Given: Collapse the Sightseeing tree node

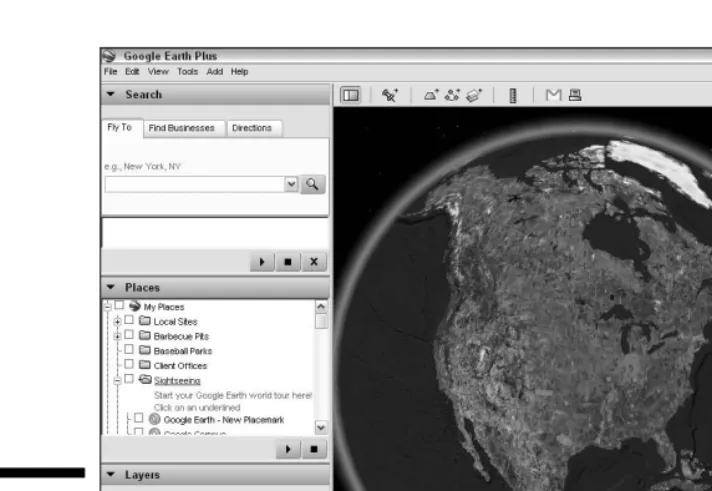Looking at the screenshot, I should (x=117, y=381).
